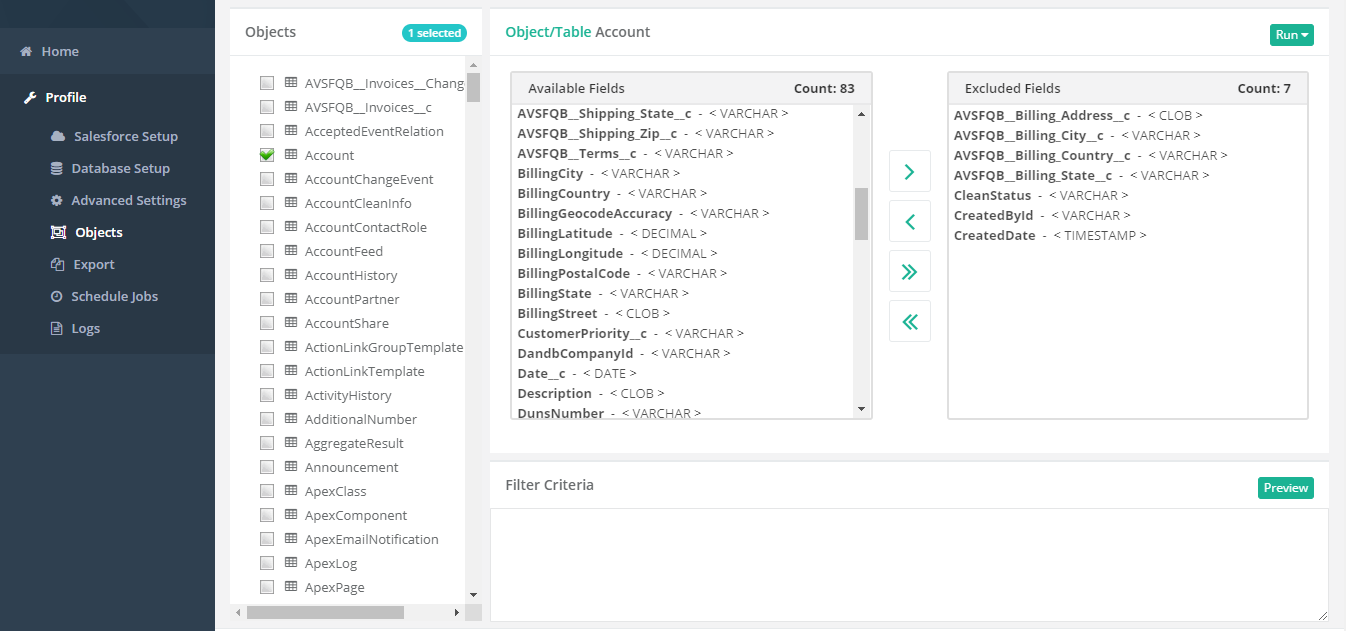The width and height of the screenshot is (1346, 631).
Task: Open the Export menu item
Action: 94,265
